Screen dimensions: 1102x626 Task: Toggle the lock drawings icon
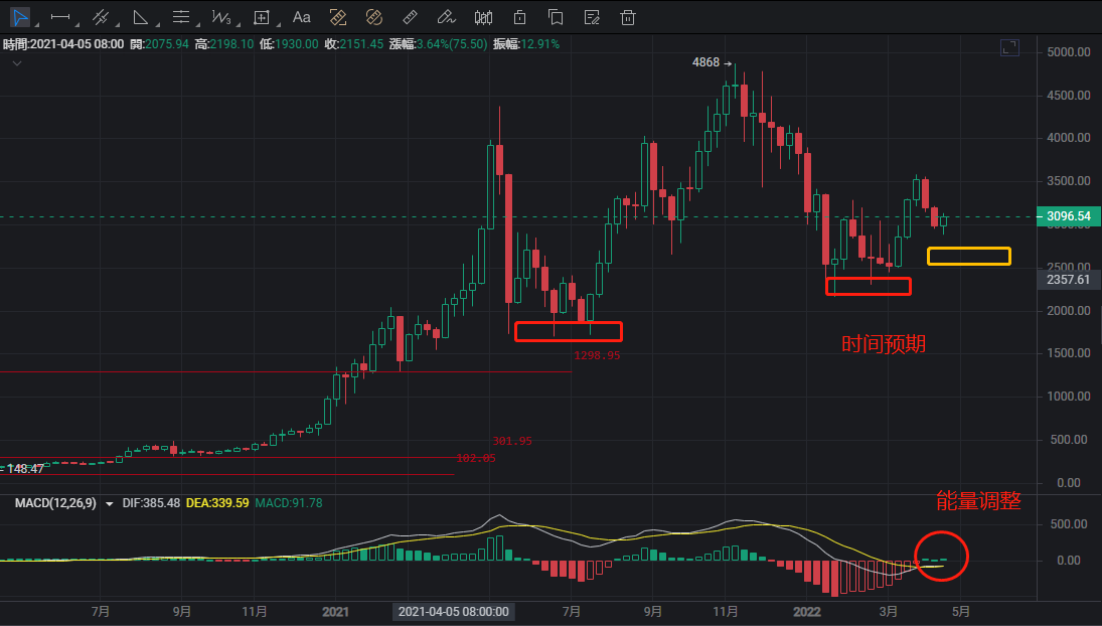[520, 17]
